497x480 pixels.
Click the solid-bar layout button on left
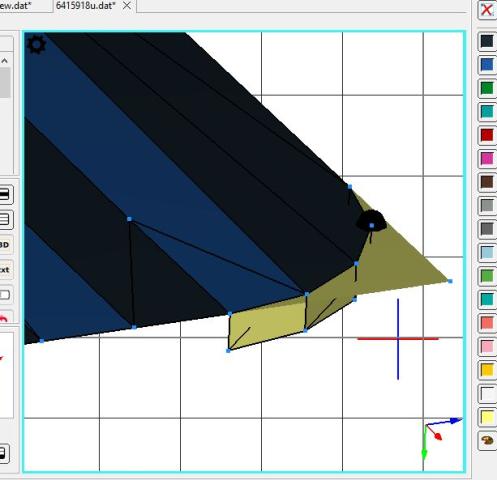coord(5,195)
